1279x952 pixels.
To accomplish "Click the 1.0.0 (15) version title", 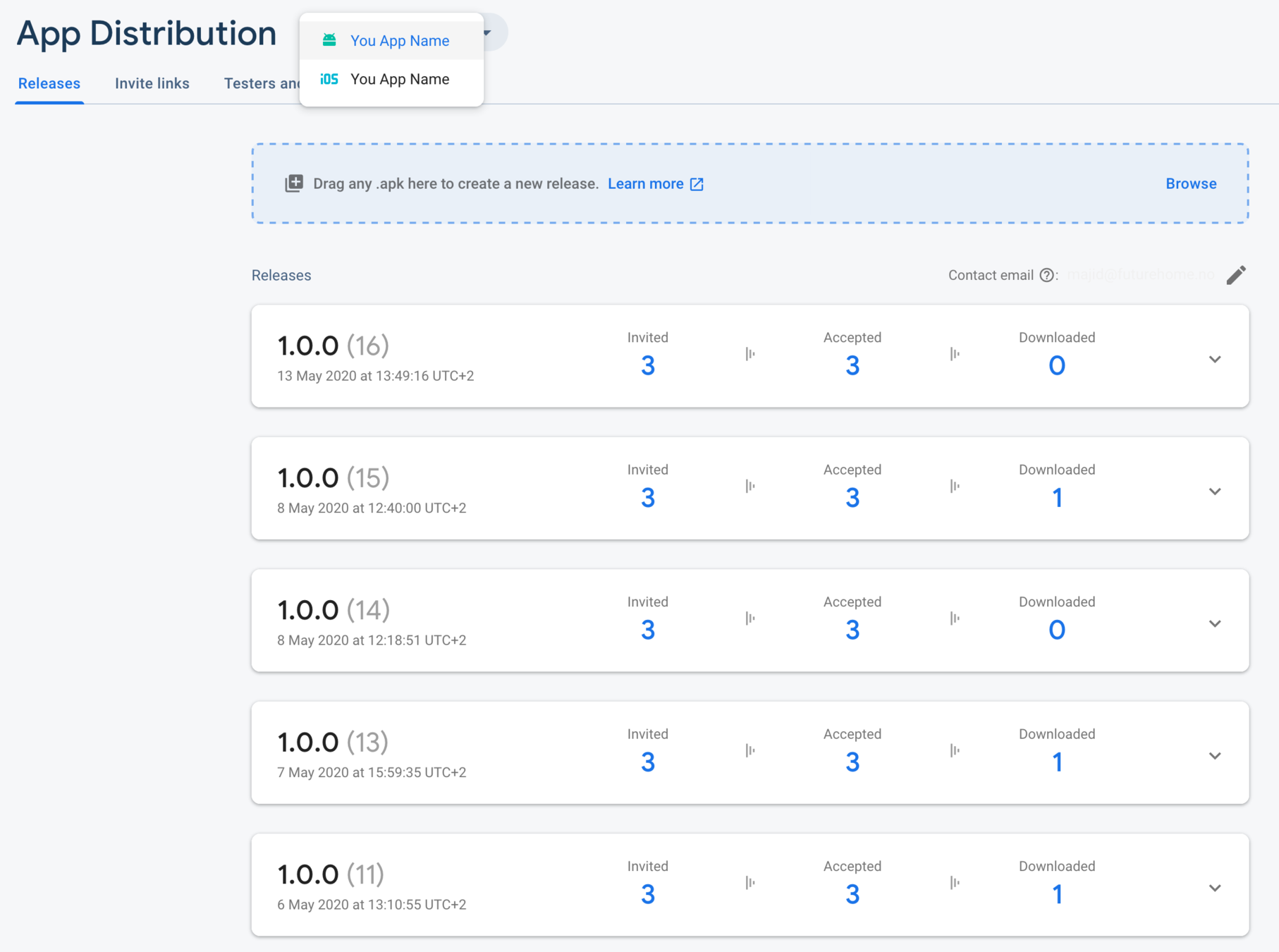I will point(333,478).
